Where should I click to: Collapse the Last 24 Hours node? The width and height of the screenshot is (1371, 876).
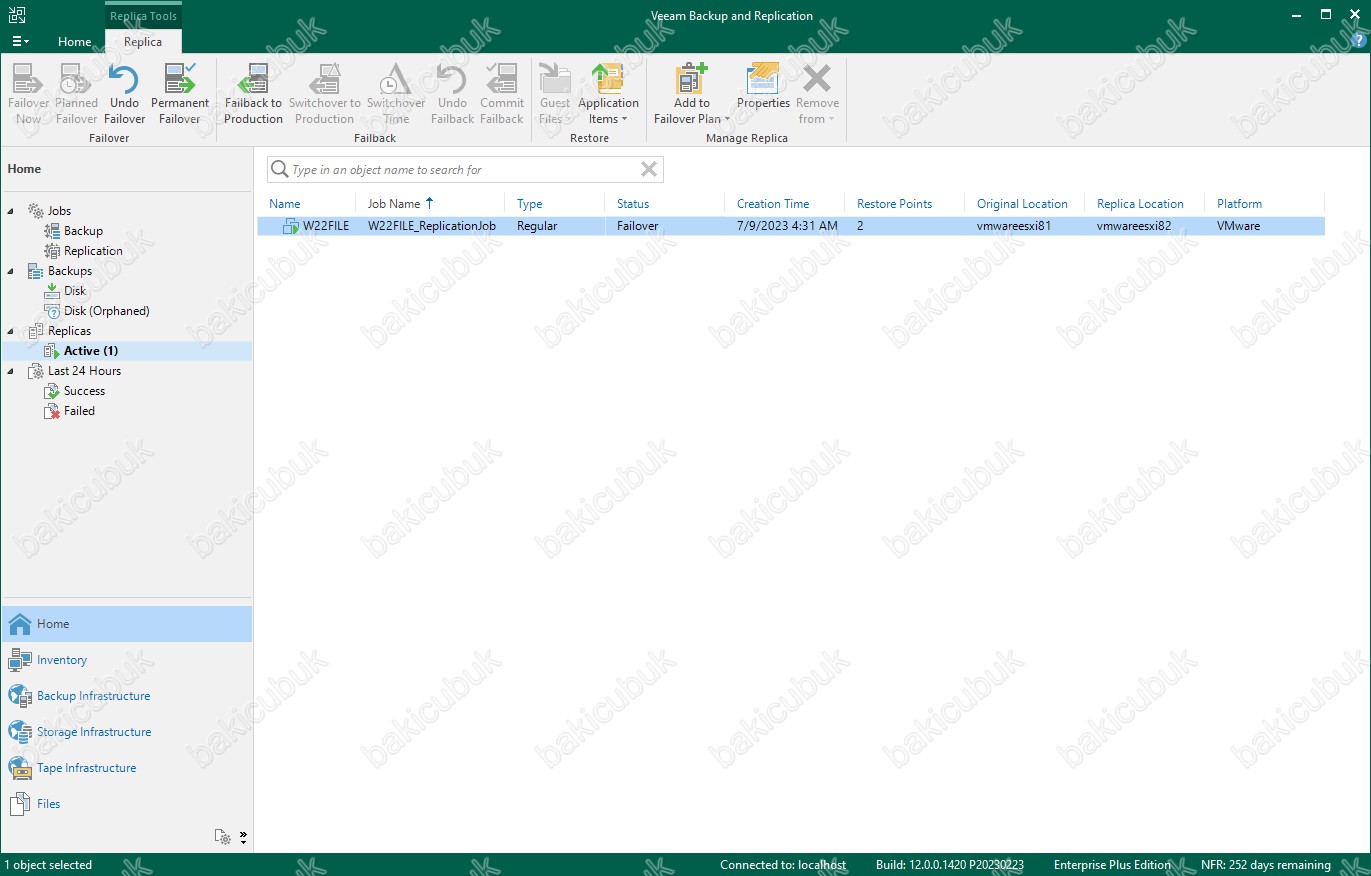(x=11, y=371)
